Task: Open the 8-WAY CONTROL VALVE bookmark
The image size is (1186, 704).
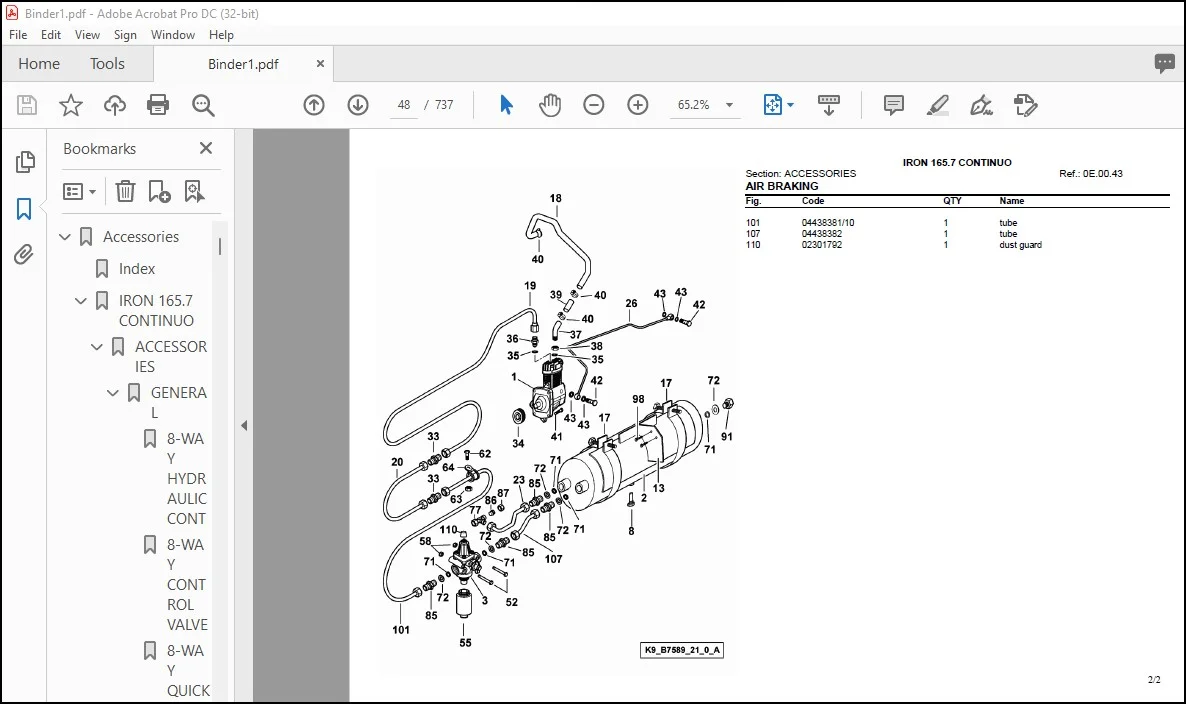Action: (187, 585)
